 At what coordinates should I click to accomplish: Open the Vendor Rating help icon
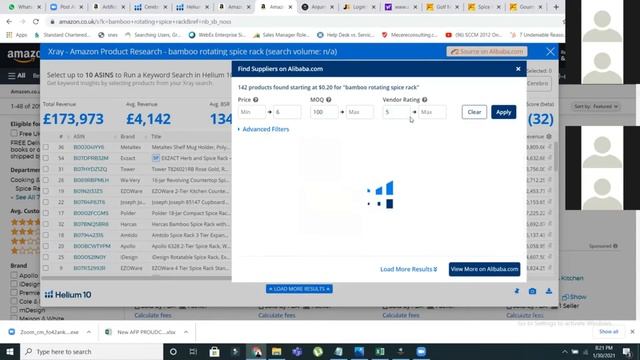point(424,100)
